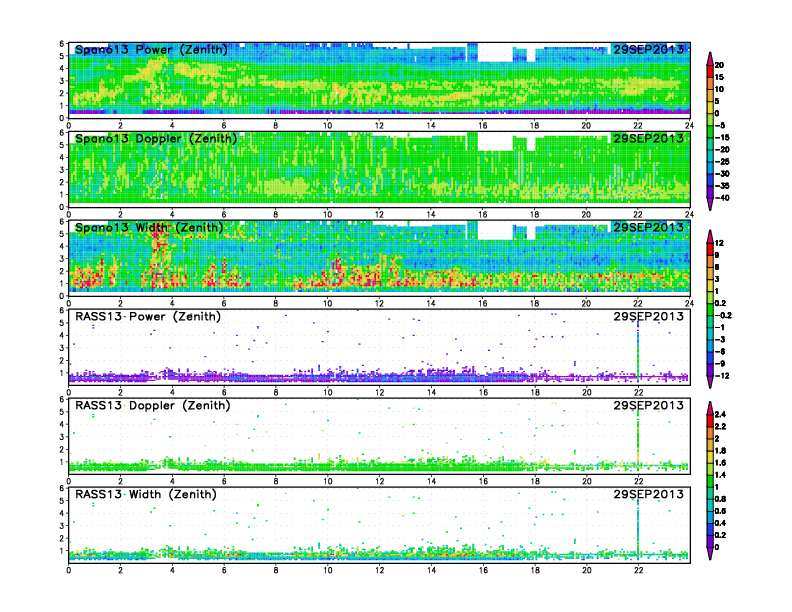
Task: Click y-axis tick "3" of RASS13 Power panel
Action: click(62, 348)
